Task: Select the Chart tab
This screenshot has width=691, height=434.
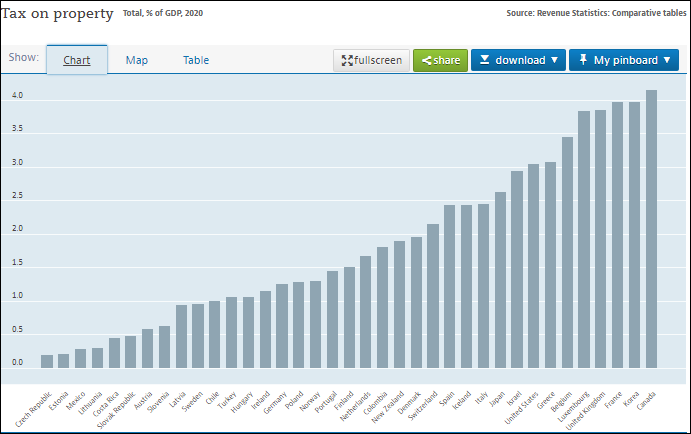Action: [x=77, y=60]
